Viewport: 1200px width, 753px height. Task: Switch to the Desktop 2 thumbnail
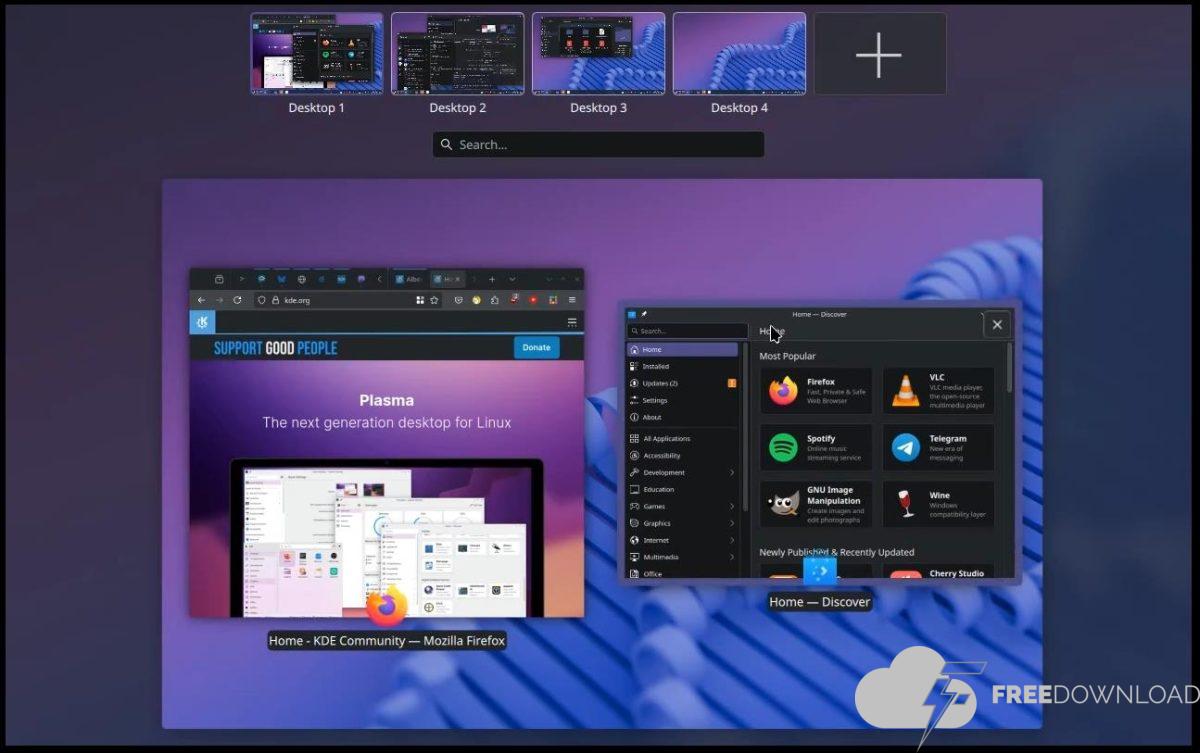(457, 54)
